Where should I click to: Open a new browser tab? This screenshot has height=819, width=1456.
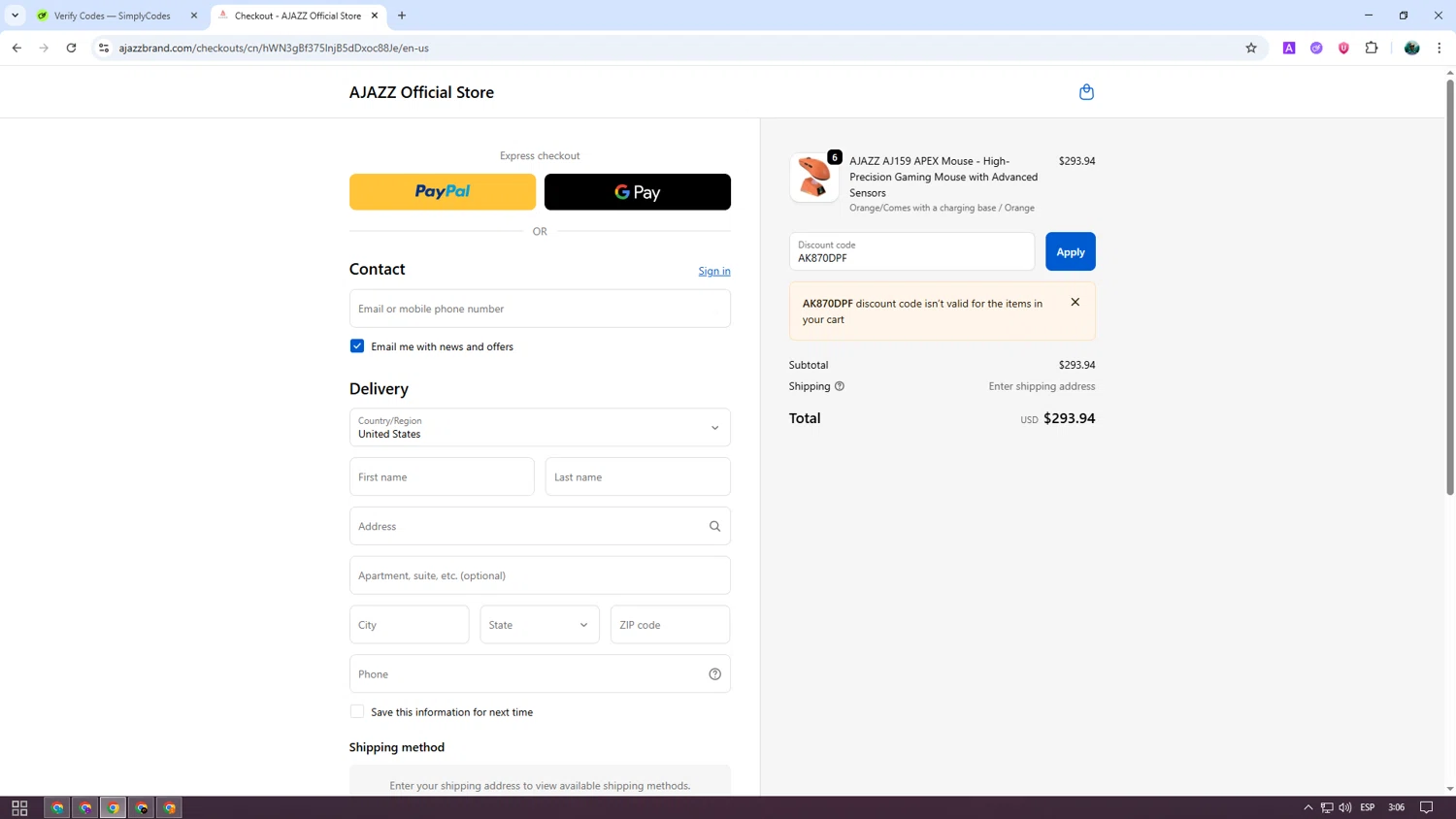pyautogui.click(x=402, y=16)
